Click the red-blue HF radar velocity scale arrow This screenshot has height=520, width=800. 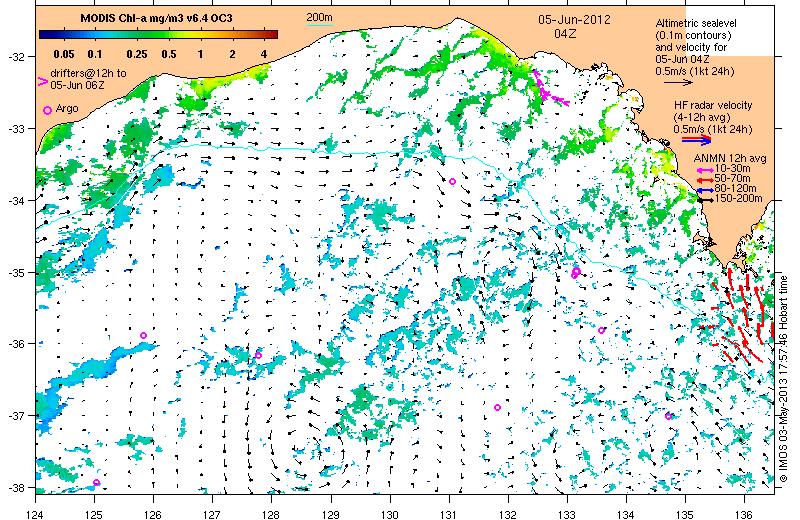point(696,139)
